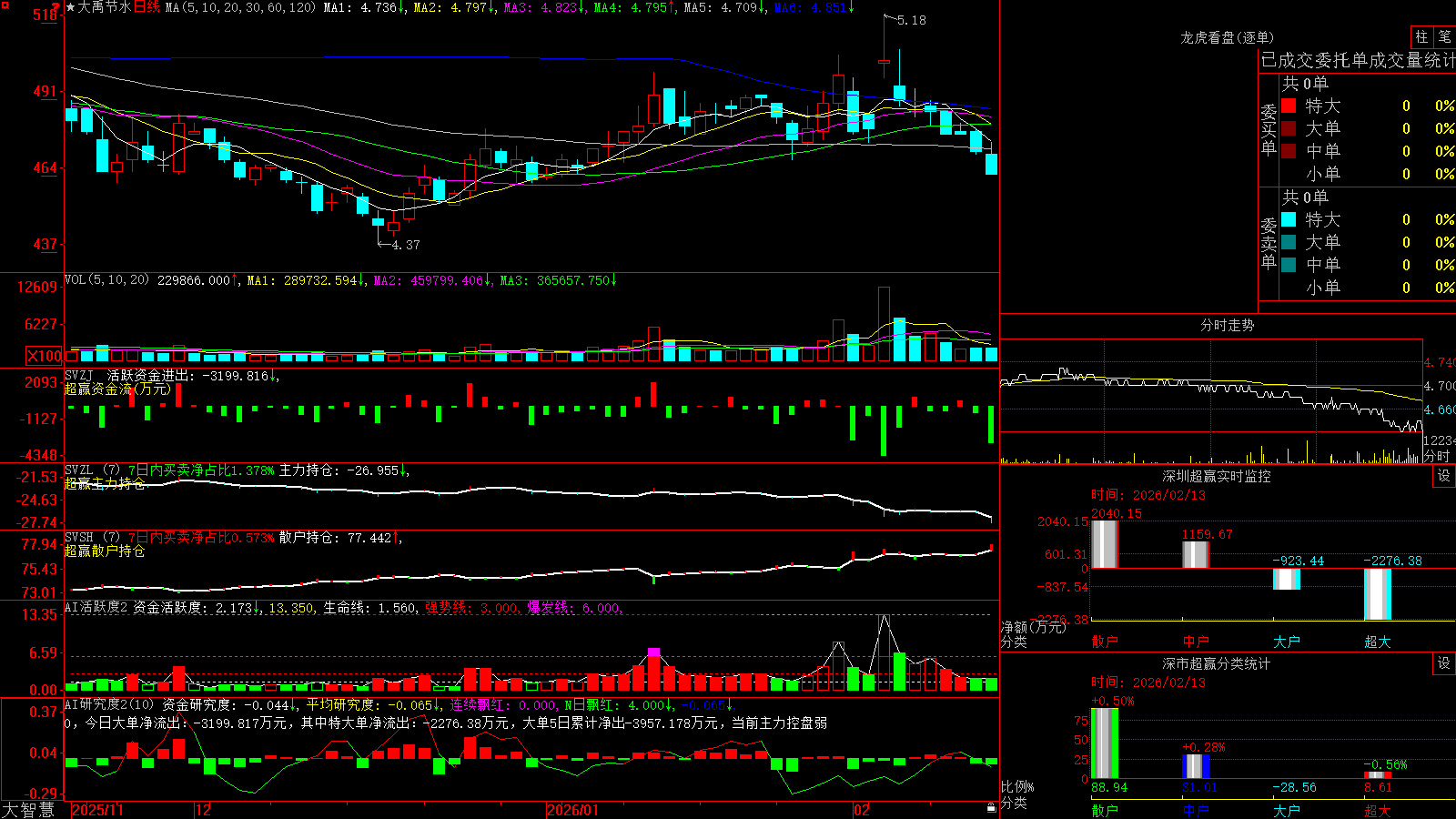Click the -2276.38 超大 net-amount bar
The image size is (1456, 819).
(x=1378, y=594)
